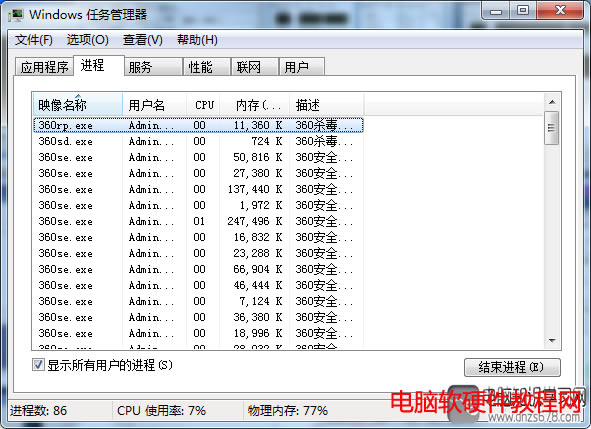Switch to the 应用程序 tab

[44, 67]
